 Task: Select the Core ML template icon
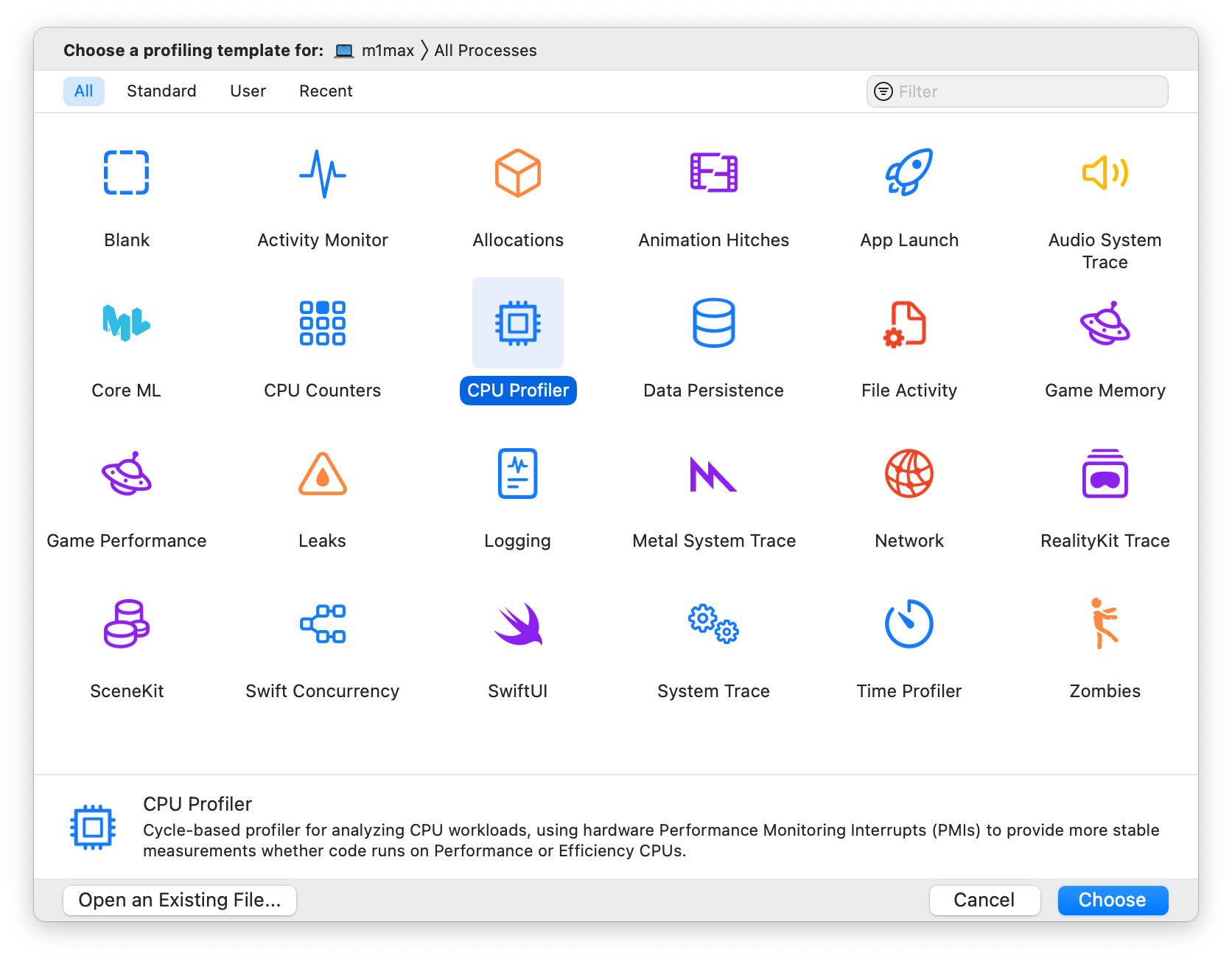[126, 323]
